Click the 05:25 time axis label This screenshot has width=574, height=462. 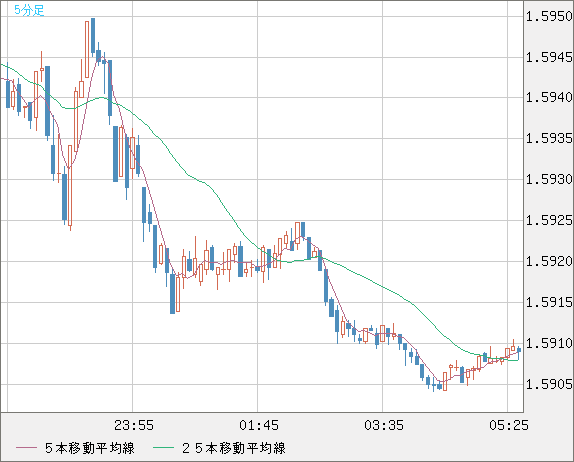509,425
